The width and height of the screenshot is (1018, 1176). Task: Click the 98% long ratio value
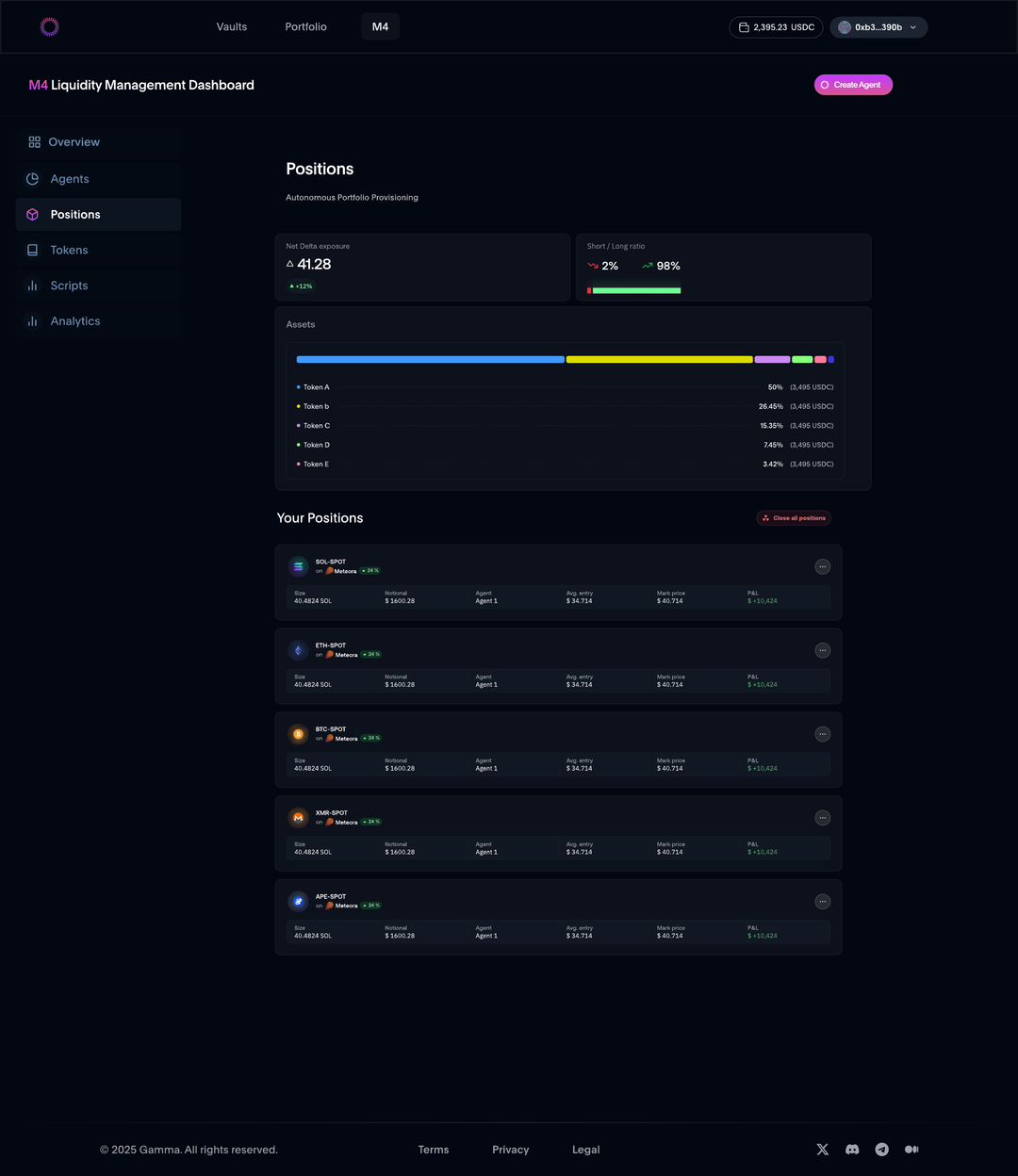point(668,266)
